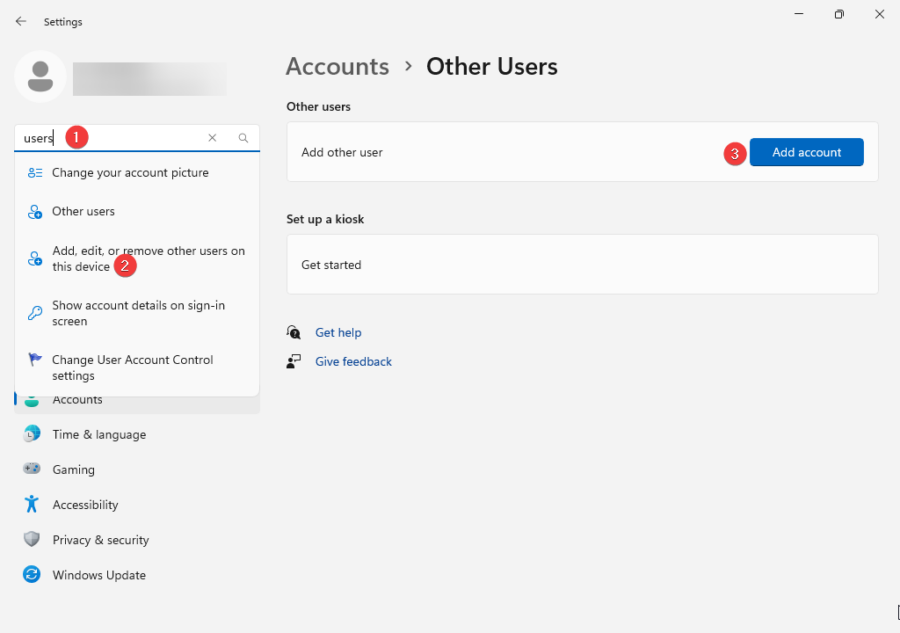Click the Accessibility figure icon
This screenshot has height=633, width=900.
pyautogui.click(x=32, y=504)
